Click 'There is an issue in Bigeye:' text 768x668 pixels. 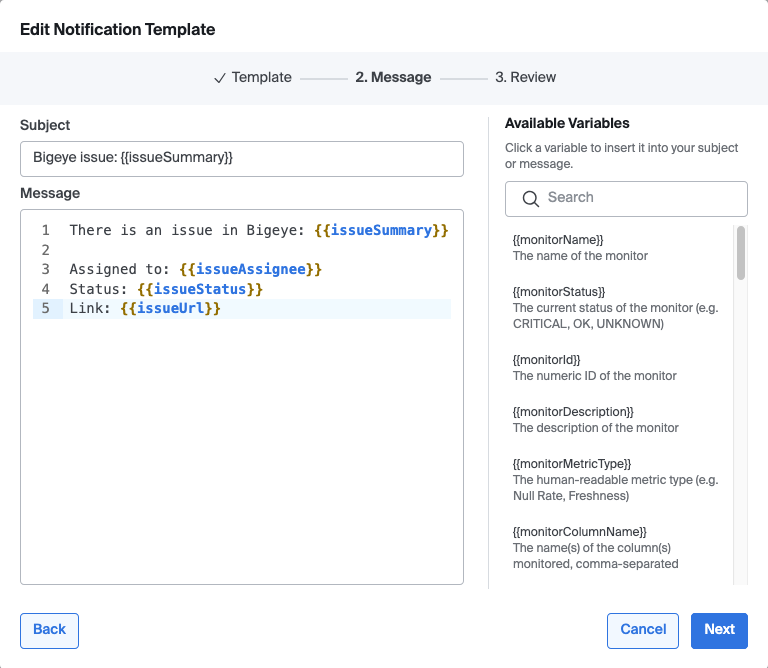pyautogui.click(x=187, y=230)
